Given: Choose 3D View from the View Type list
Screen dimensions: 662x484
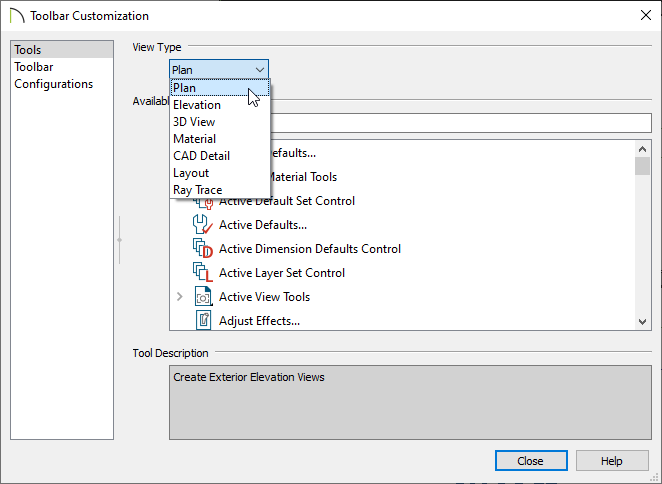Looking at the screenshot, I should [220, 122].
